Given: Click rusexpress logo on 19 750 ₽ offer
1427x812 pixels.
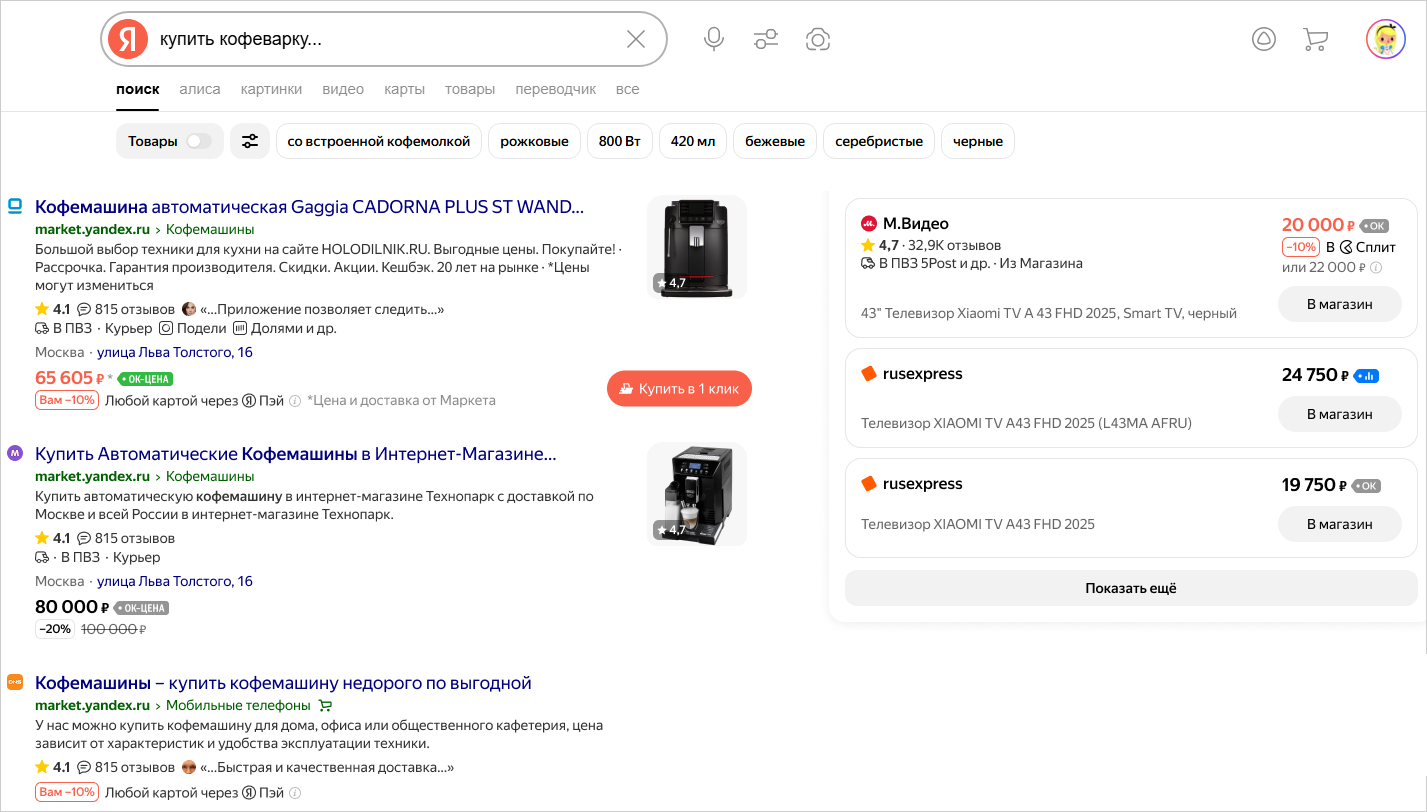Looking at the screenshot, I should point(868,484).
